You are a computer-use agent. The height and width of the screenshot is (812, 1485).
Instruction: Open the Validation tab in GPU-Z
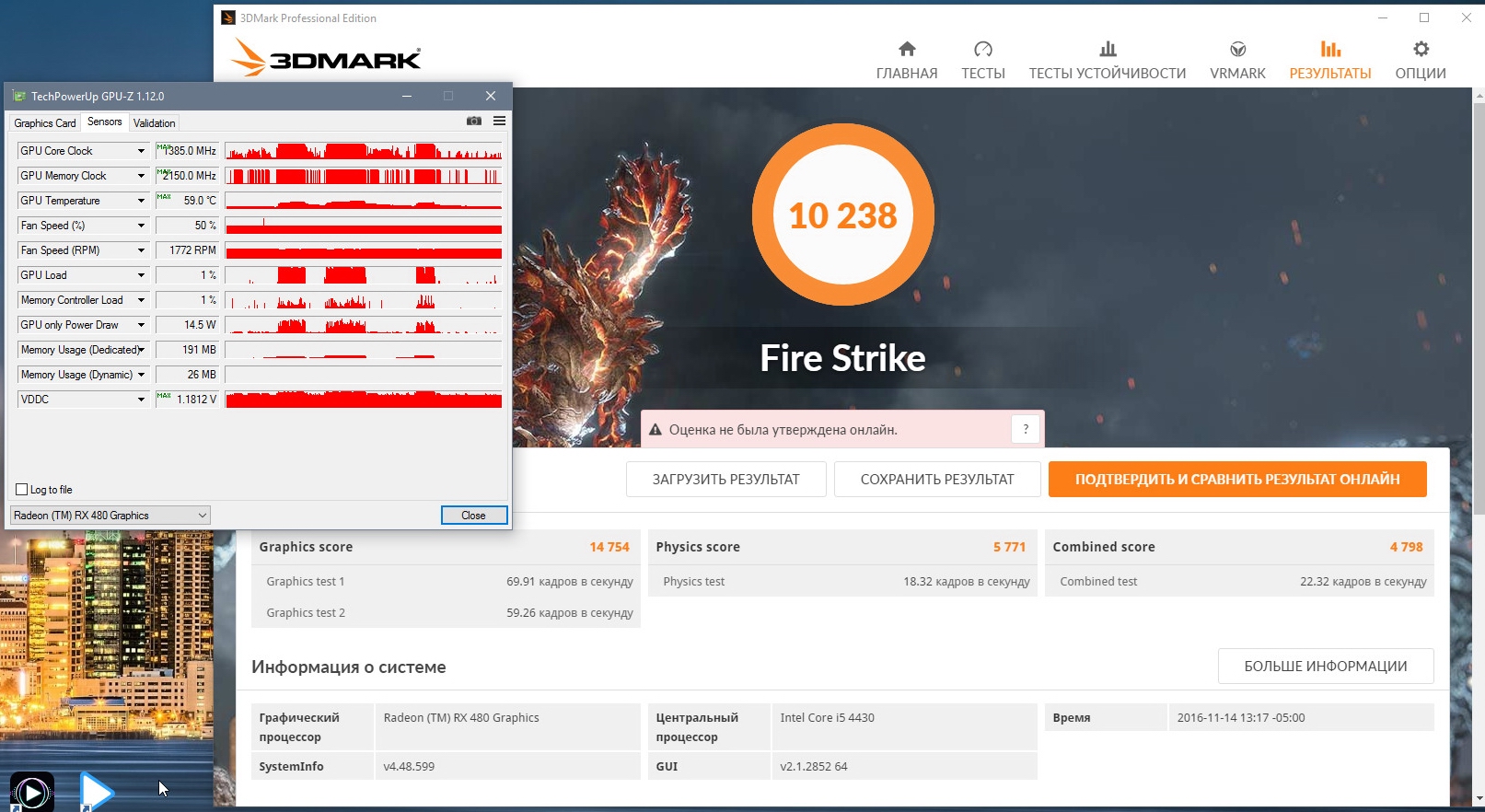pos(155,123)
